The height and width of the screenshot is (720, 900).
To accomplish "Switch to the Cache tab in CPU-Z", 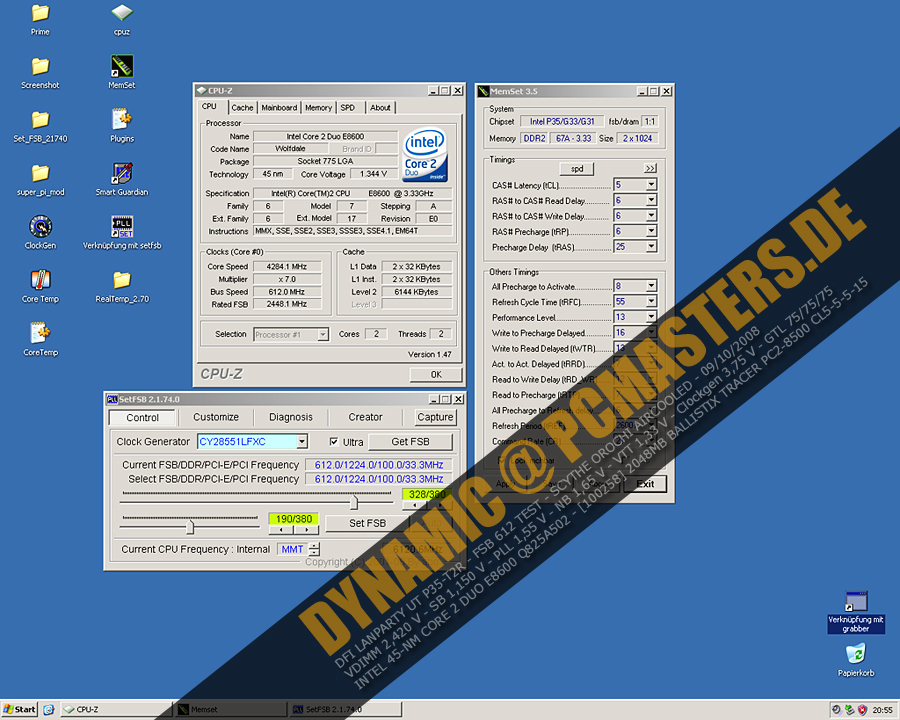I will [242, 107].
